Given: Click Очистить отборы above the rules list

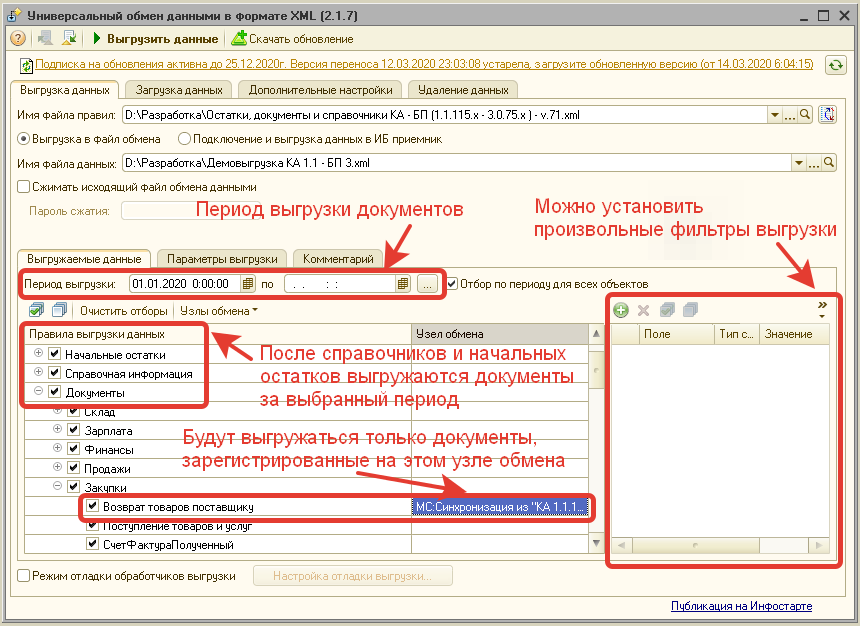Looking at the screenshot, I should 123,311.
